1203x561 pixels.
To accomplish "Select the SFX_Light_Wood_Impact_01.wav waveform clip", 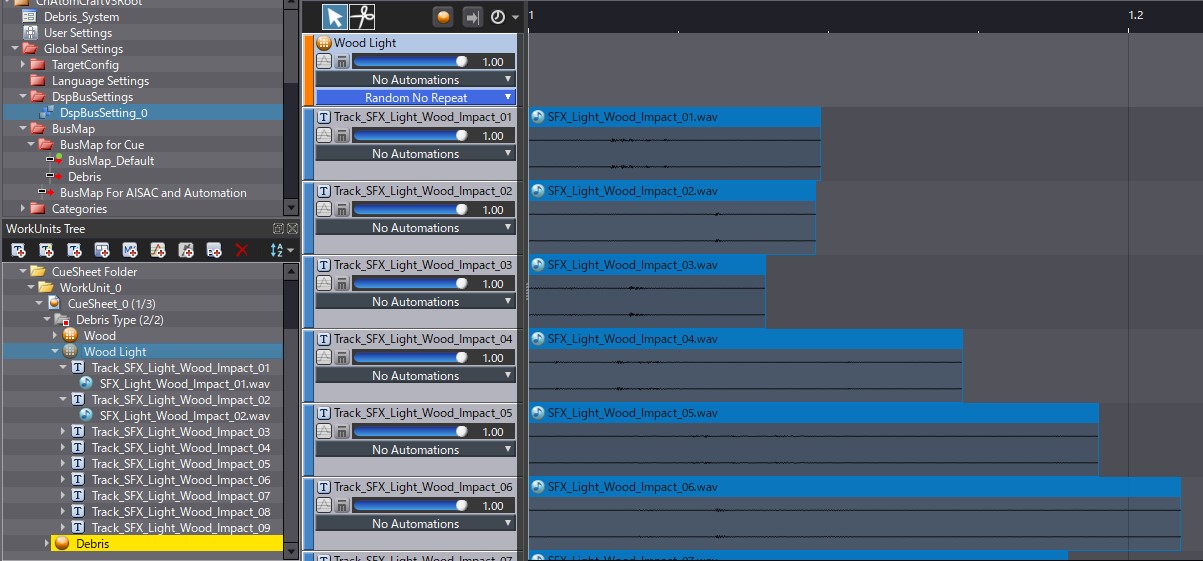I will click(675, 143).
